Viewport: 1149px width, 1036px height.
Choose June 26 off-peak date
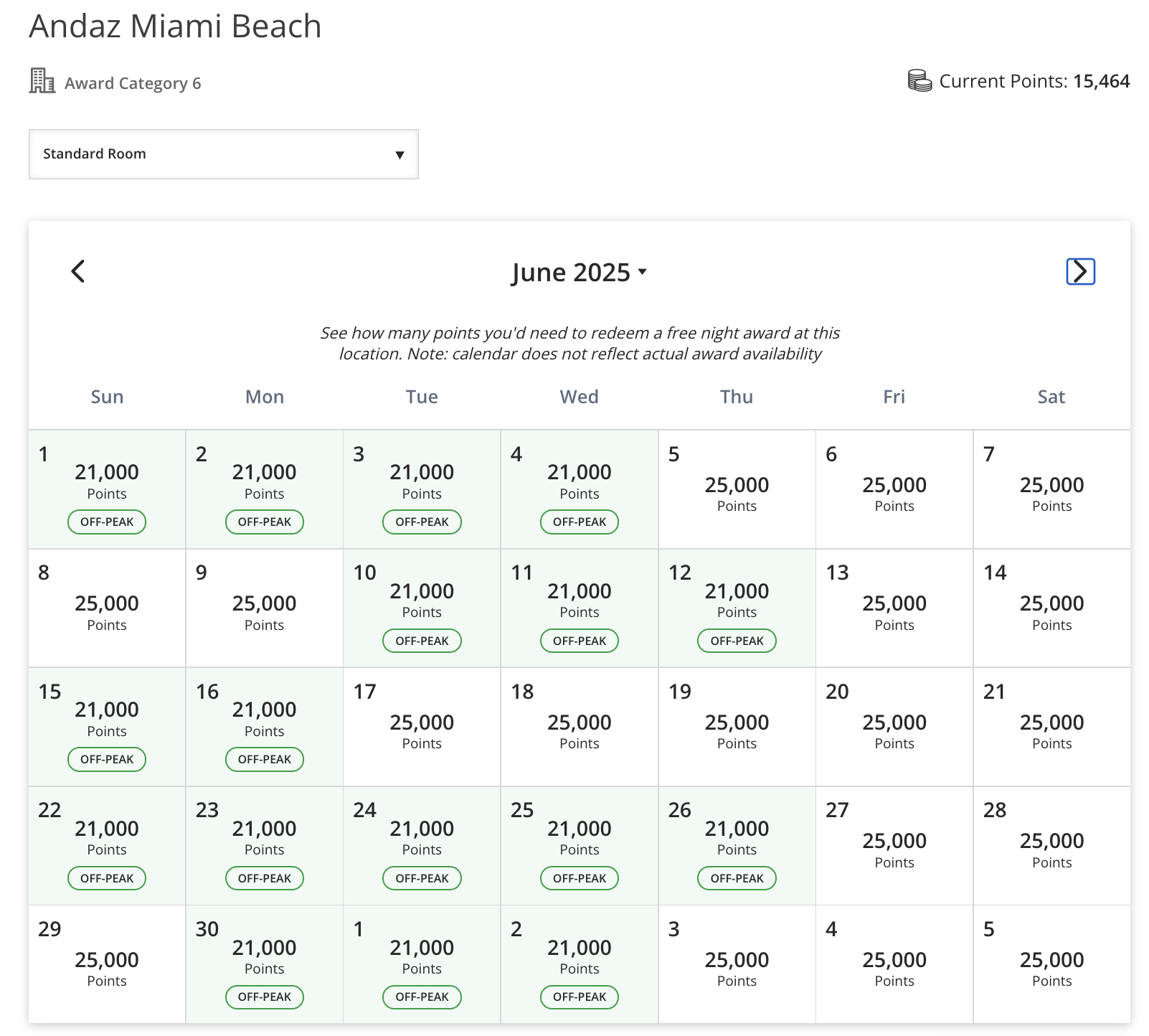click(737, 846)
